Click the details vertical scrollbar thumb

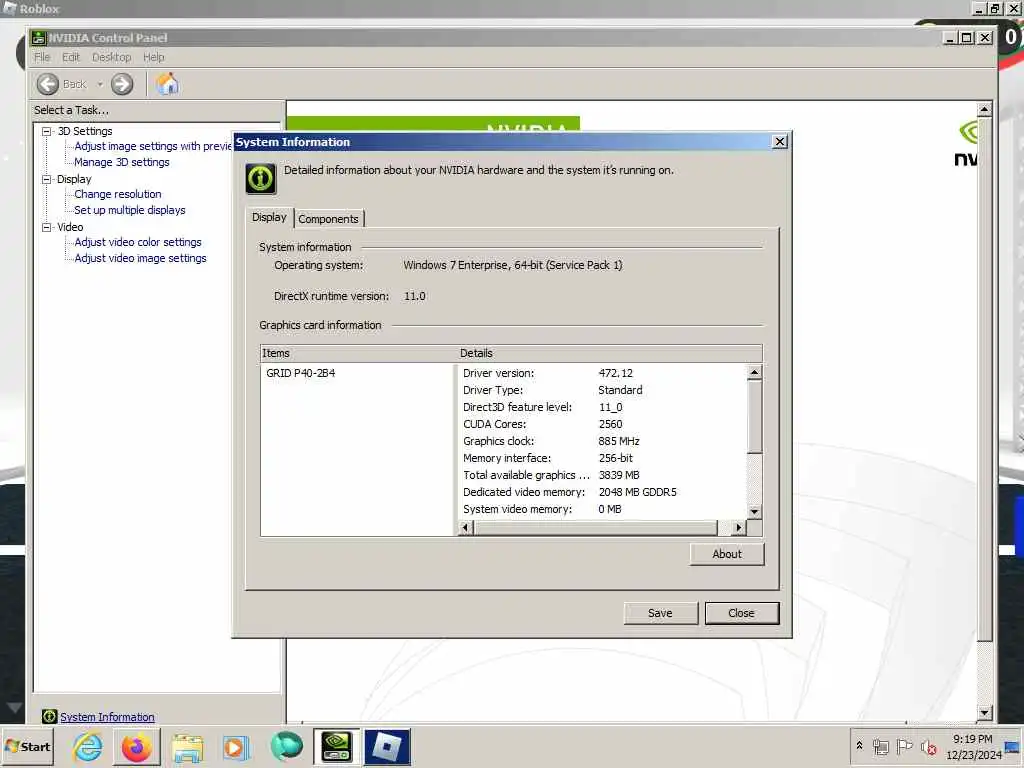[x=754, y=416]
